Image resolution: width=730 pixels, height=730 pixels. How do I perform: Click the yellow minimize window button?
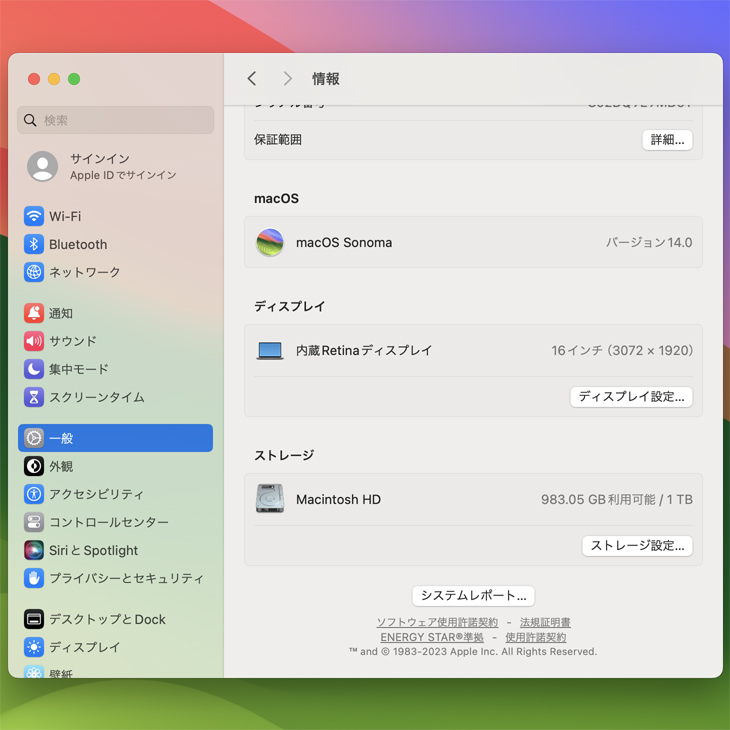click(x=54, y=79)
